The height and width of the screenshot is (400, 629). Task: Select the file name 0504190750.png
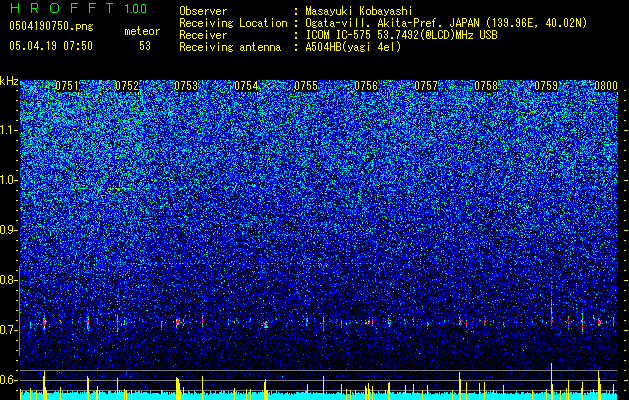(x=51, y=27)
